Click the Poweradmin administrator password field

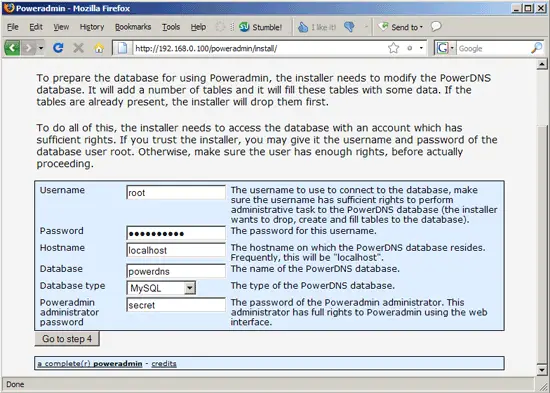176,305
